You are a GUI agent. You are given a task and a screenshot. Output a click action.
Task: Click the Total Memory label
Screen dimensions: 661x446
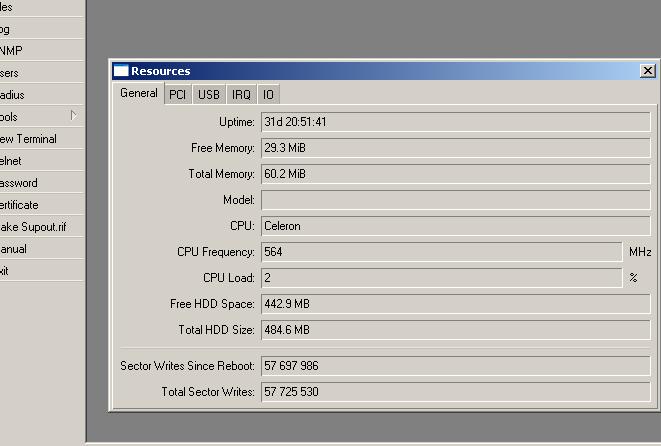point(222,174)
